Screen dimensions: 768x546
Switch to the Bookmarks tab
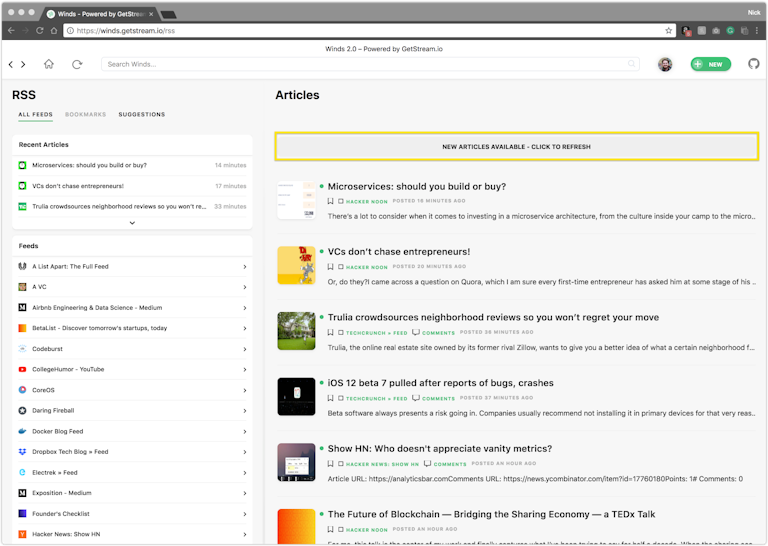[x=85, y=115]
